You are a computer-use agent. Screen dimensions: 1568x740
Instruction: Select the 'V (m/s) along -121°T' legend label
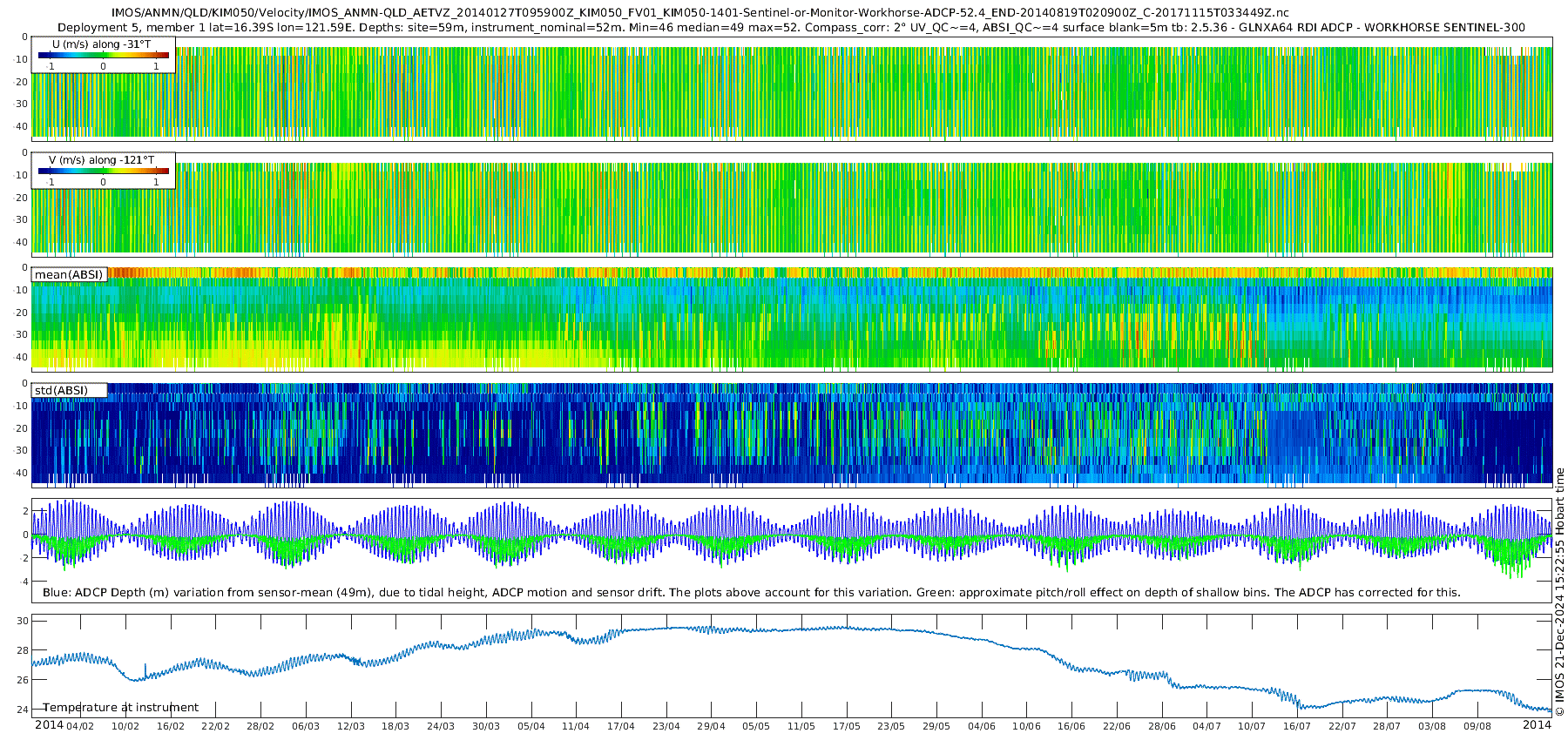pyautogui.click(x=101, y=160)
